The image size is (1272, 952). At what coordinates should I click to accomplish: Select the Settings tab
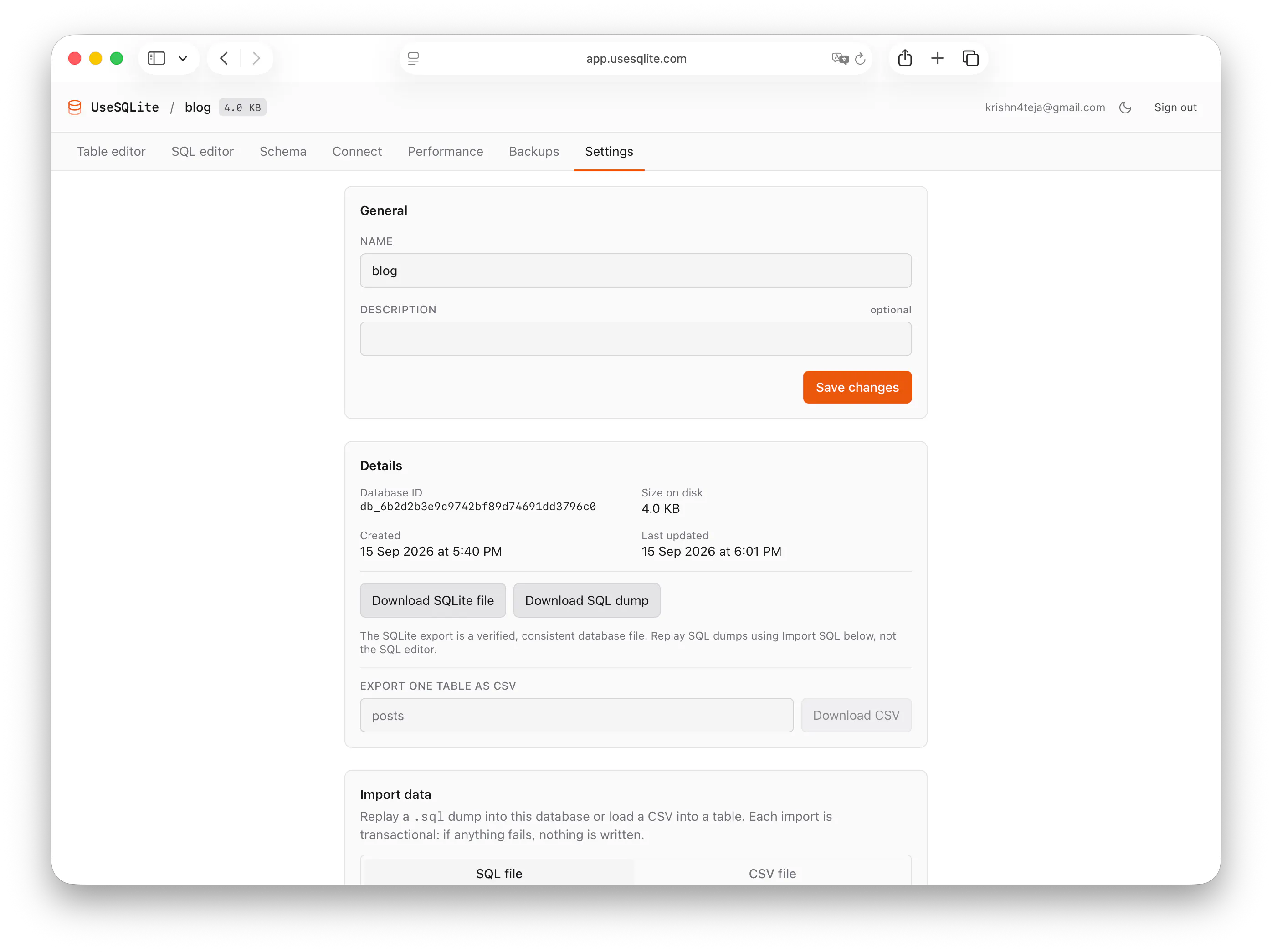609,151
